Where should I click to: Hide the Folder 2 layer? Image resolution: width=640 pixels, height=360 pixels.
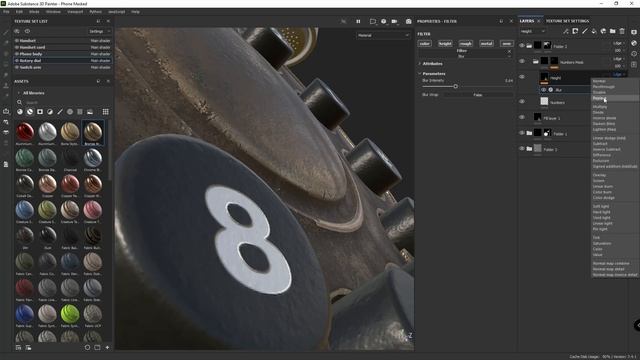click(x=522, y=46)
